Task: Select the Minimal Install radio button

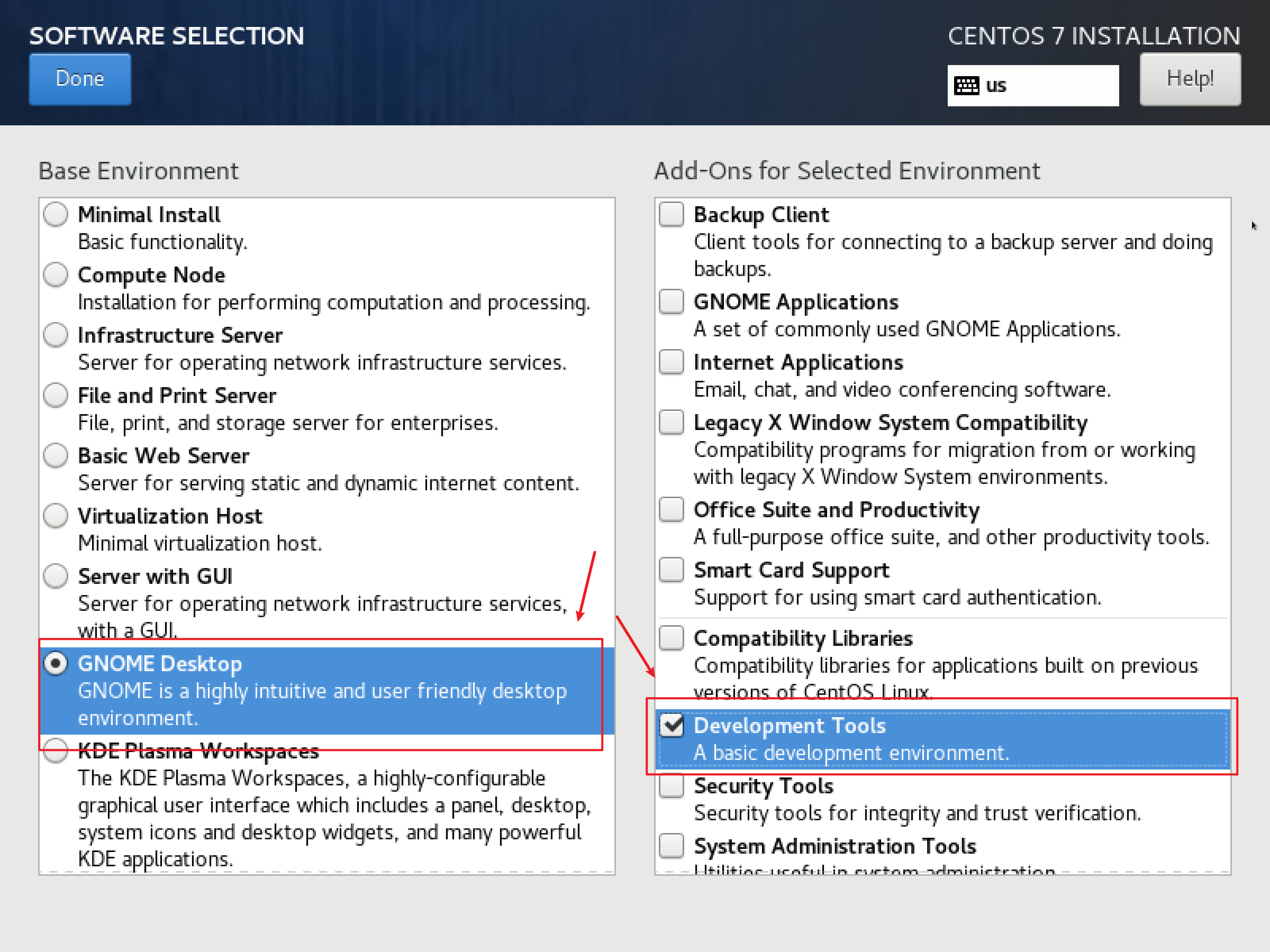Action: point(56,215)
